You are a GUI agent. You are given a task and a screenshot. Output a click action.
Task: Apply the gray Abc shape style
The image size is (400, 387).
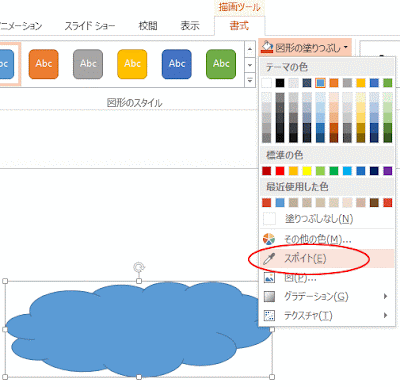88,64
